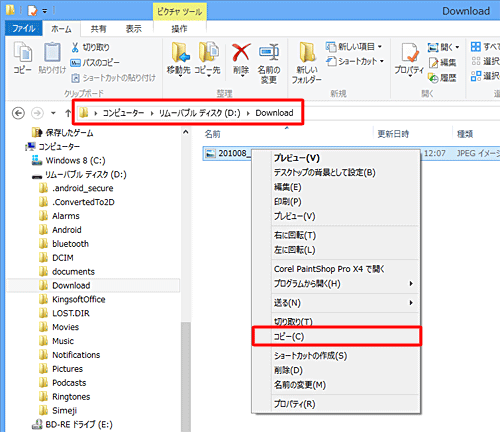This screenshot has width=500, height=432.
Task: Sort by 種類 column header
Action: pos(465,134)
